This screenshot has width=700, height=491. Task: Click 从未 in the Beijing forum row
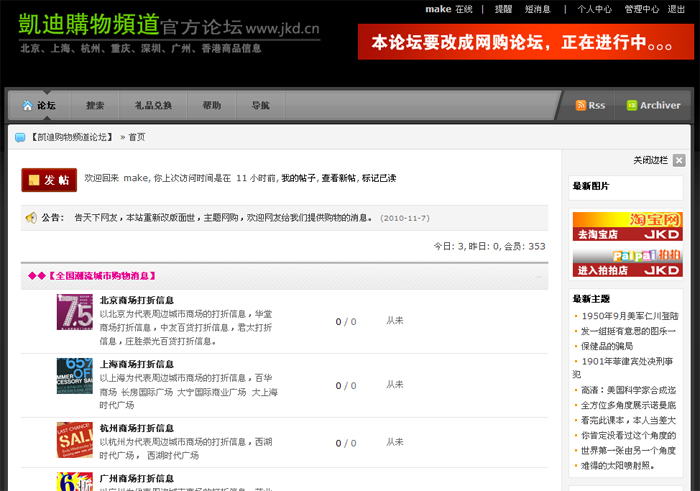tap(395, 320)
